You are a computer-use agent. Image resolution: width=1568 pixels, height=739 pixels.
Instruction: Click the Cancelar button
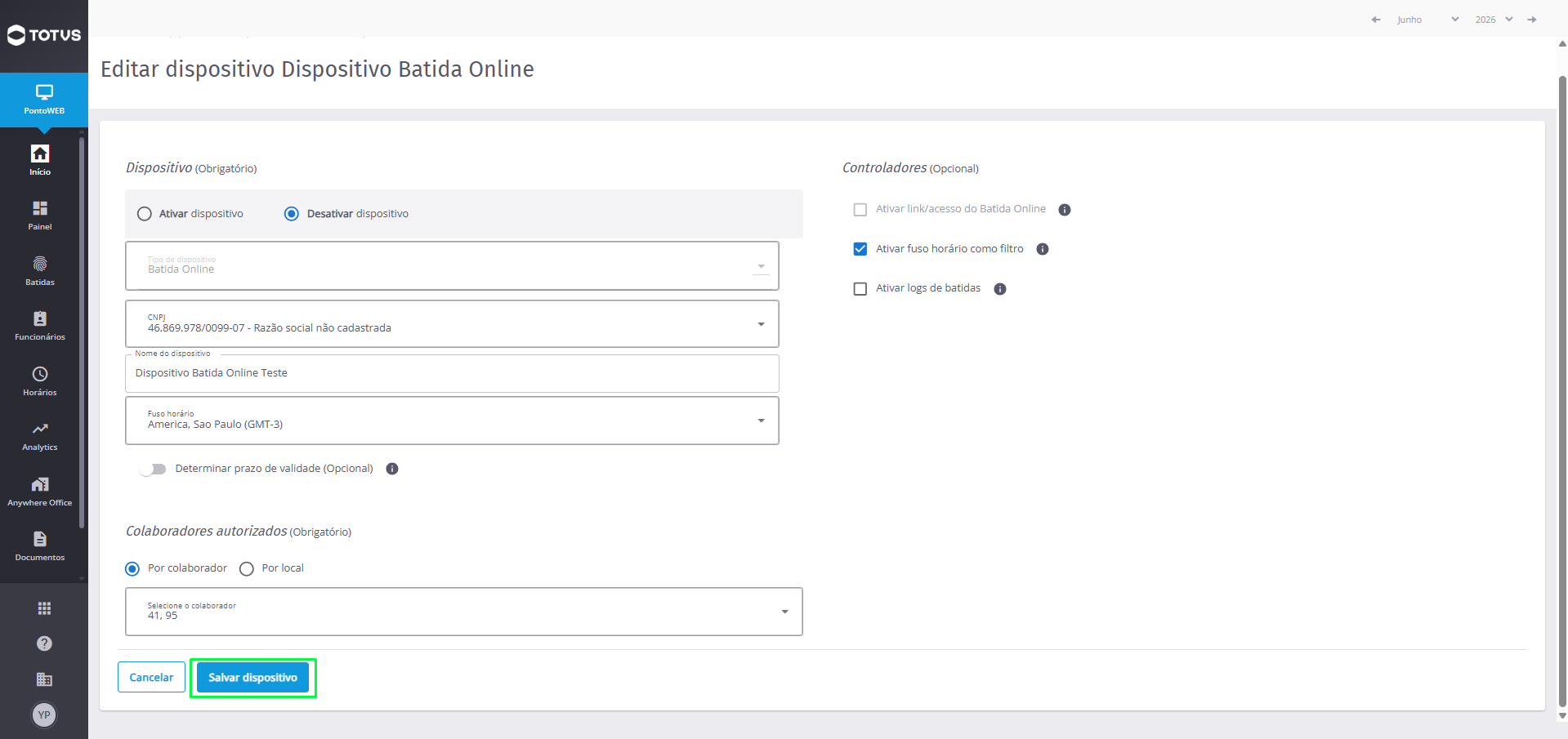coord(151,677)
